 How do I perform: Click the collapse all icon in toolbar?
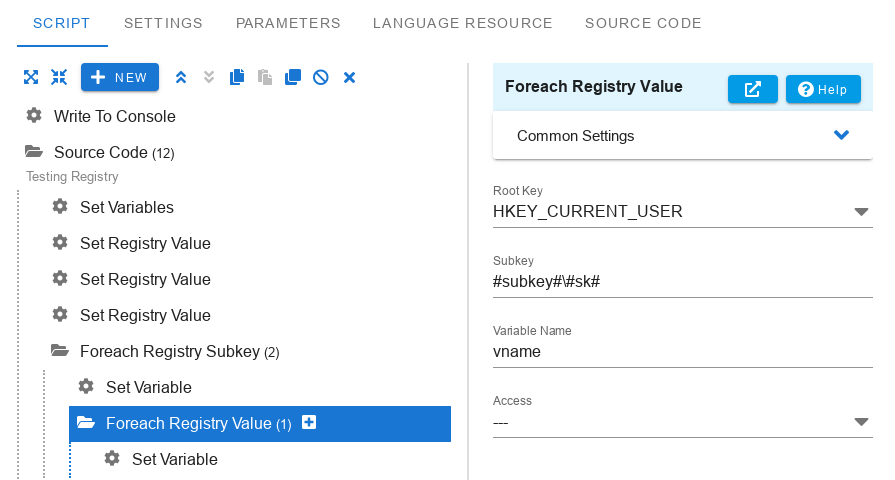click(59, 77)
